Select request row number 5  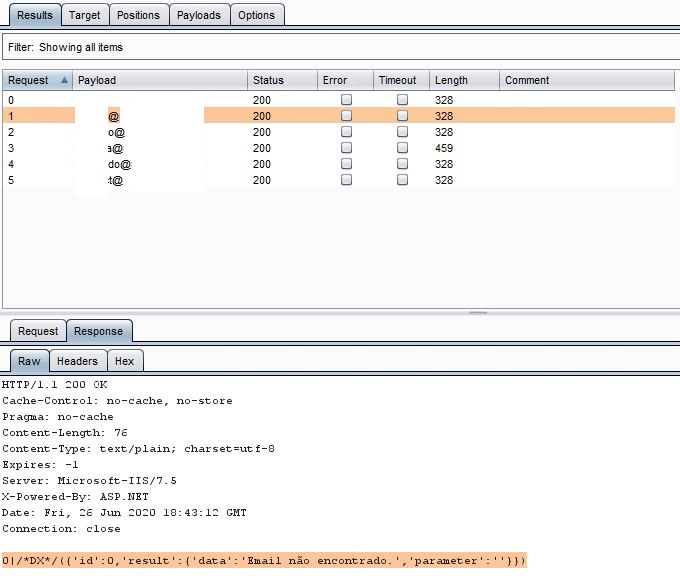tap(339, 180)
